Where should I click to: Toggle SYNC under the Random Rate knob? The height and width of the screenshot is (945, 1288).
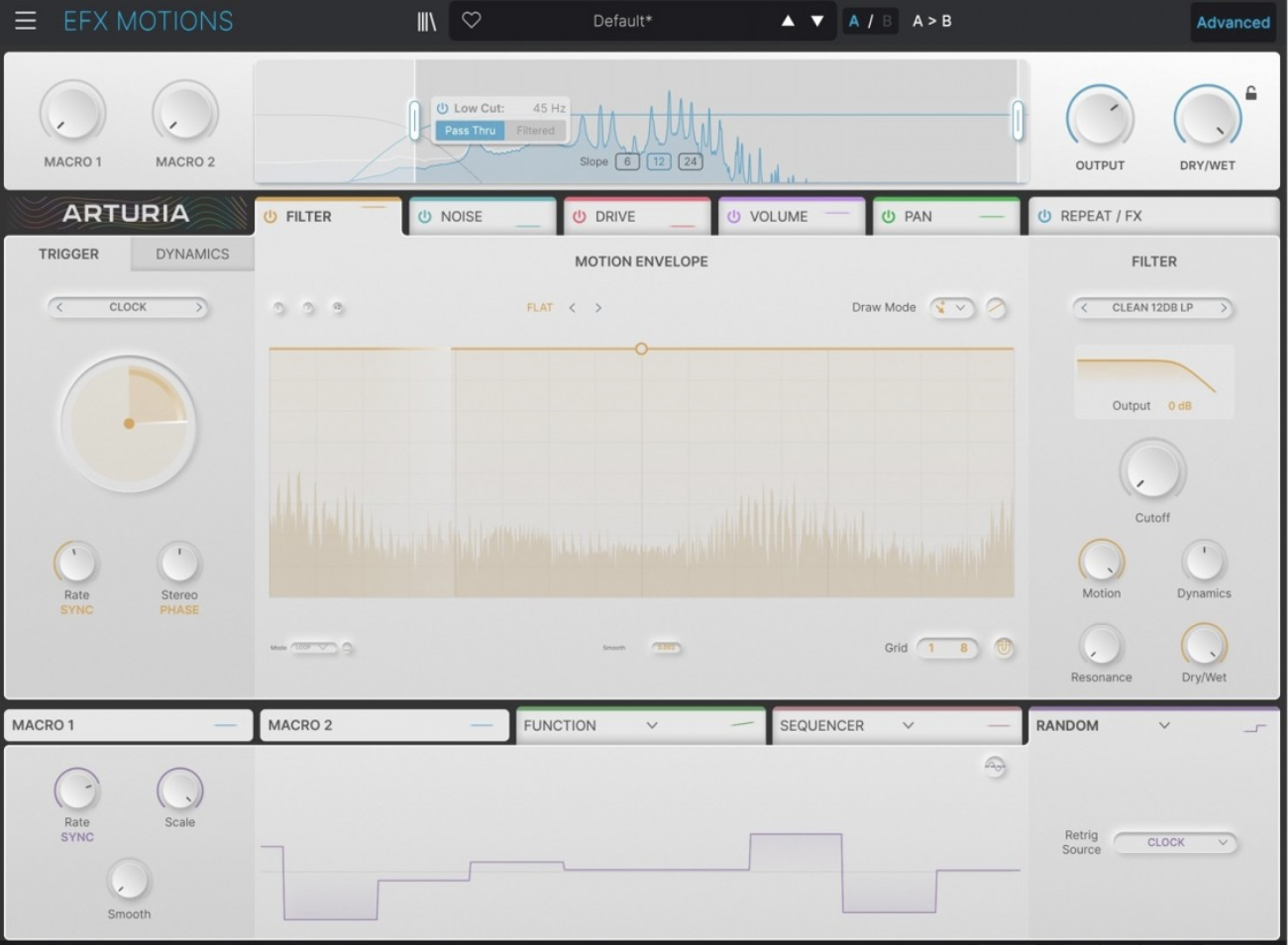click(x=76, y=837)
